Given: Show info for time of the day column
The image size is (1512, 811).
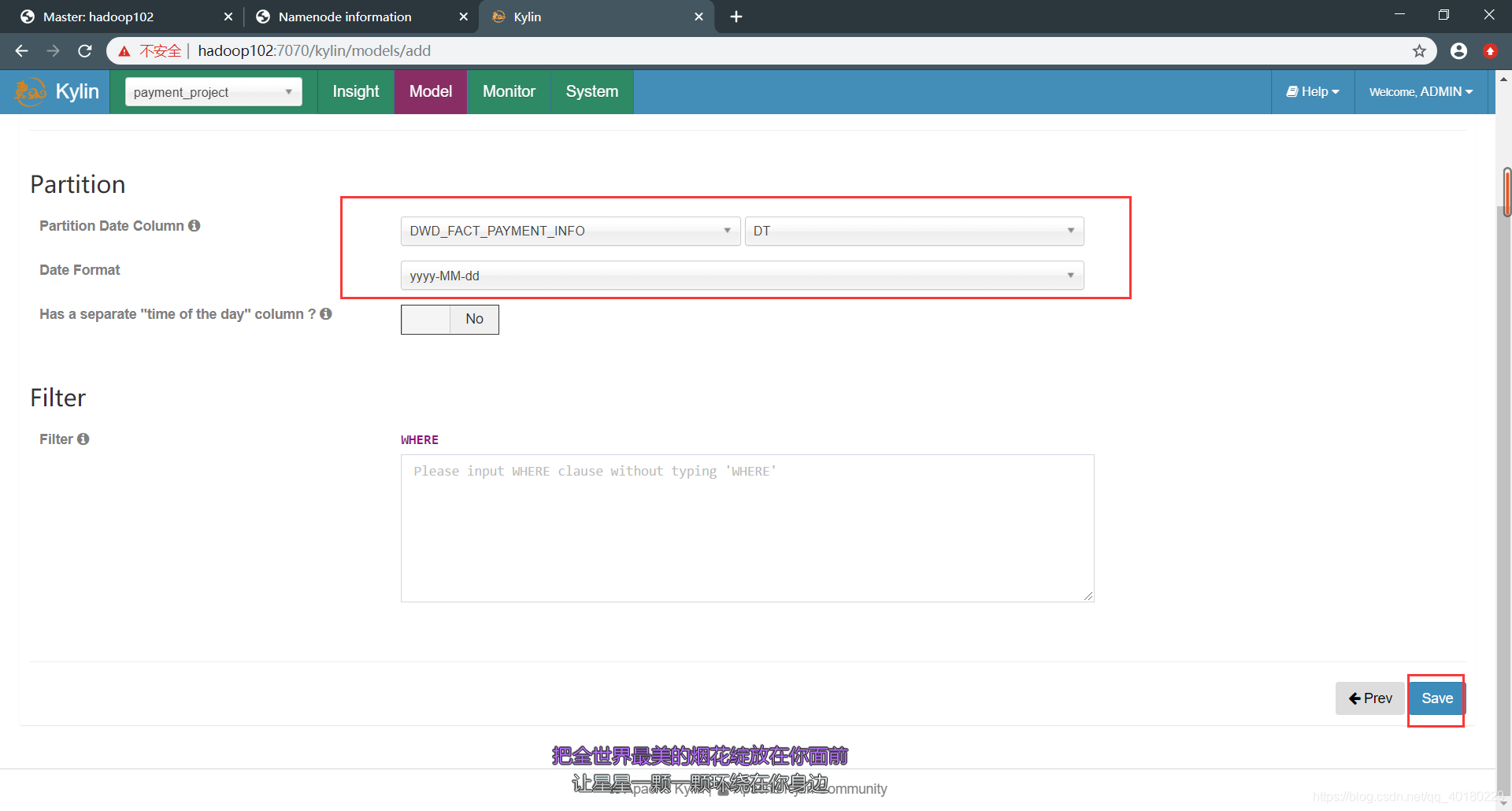Looking at the screenshot, I should (326, 314).
